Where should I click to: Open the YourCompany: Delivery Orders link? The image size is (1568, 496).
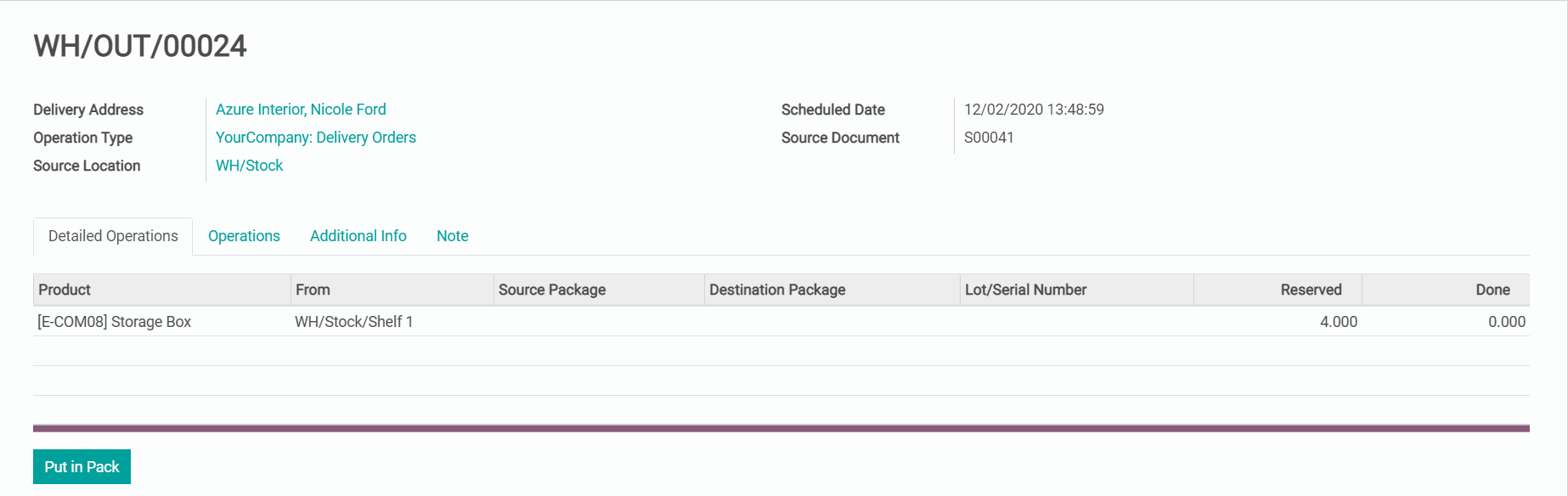315,138
